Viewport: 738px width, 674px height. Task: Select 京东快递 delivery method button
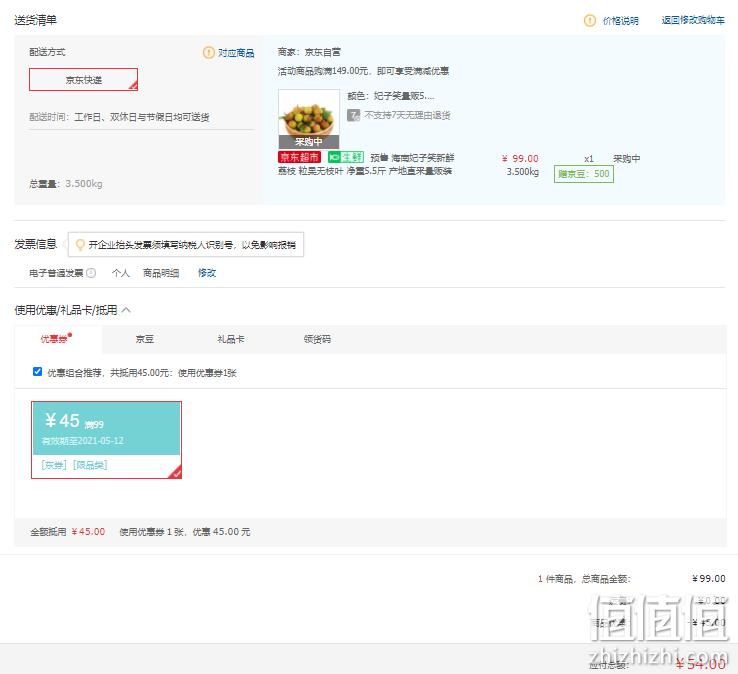tap(83, 80)
